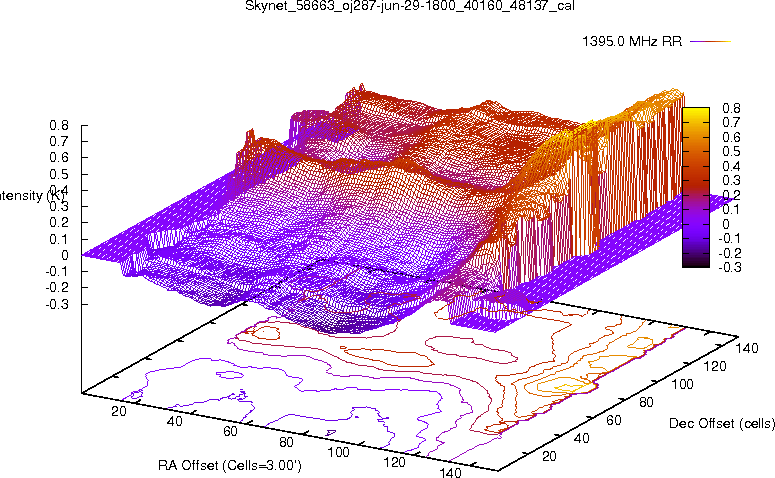The height and width of the screenshot is (478, 775).
Task: Click the -0.2 label beside the color bar
Action: pyautogui.click(x=729, y=253)
